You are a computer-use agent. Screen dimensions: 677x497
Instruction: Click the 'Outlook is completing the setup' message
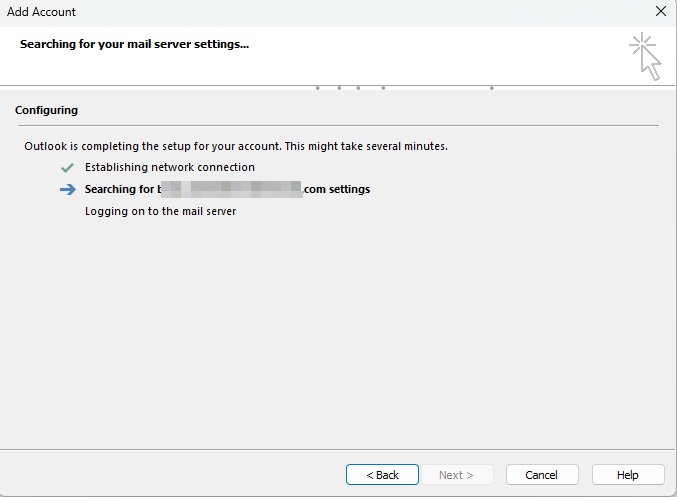(235, 146)
